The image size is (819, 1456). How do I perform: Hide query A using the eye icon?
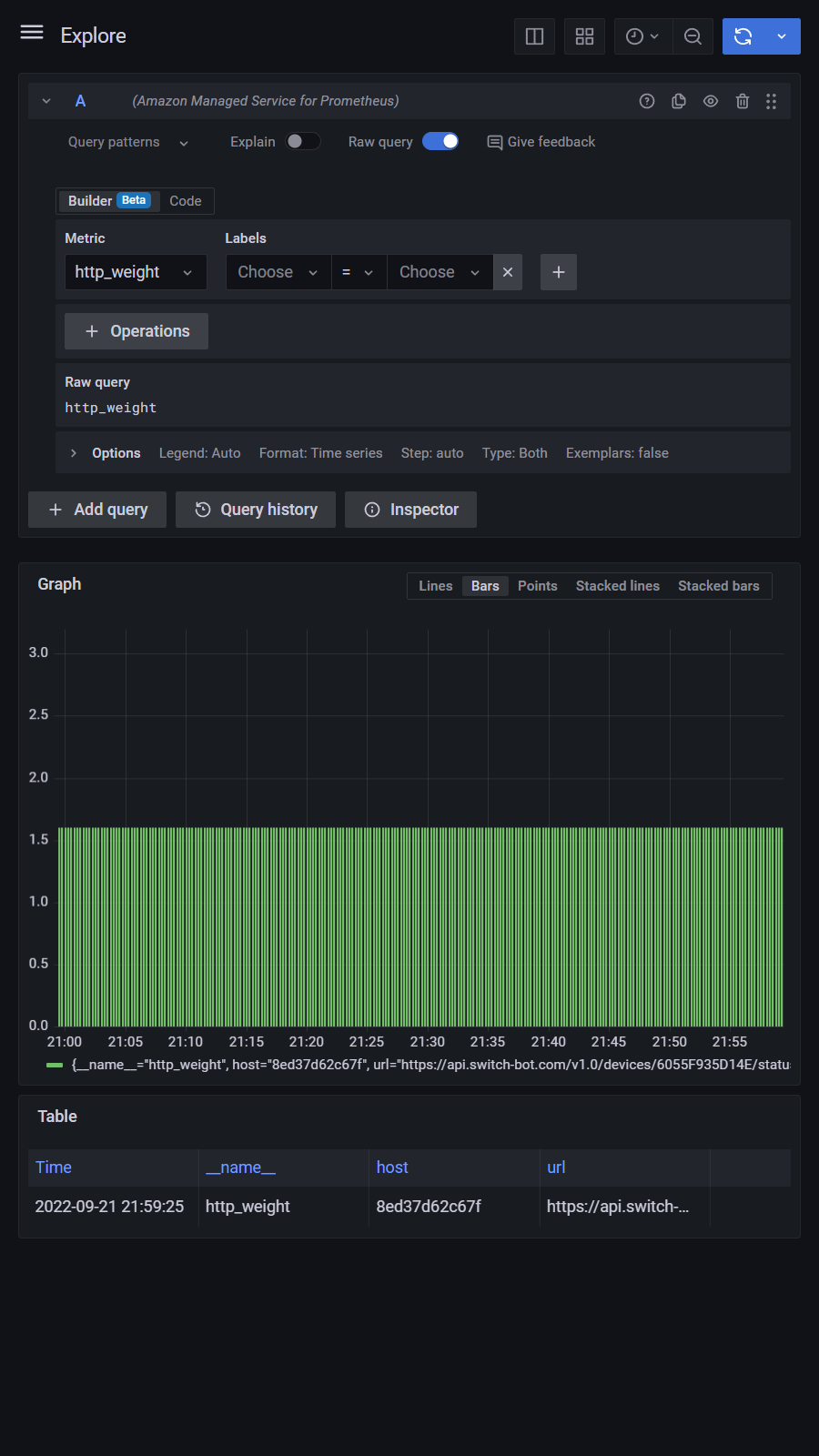click(x=711, y=101)
